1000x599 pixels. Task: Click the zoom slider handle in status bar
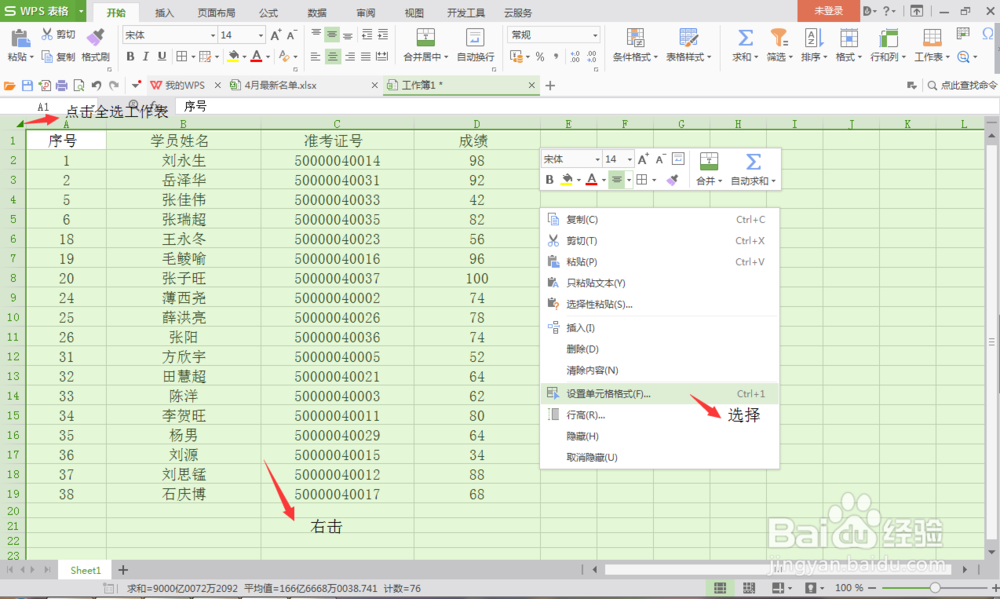click(x=934, y=588)
